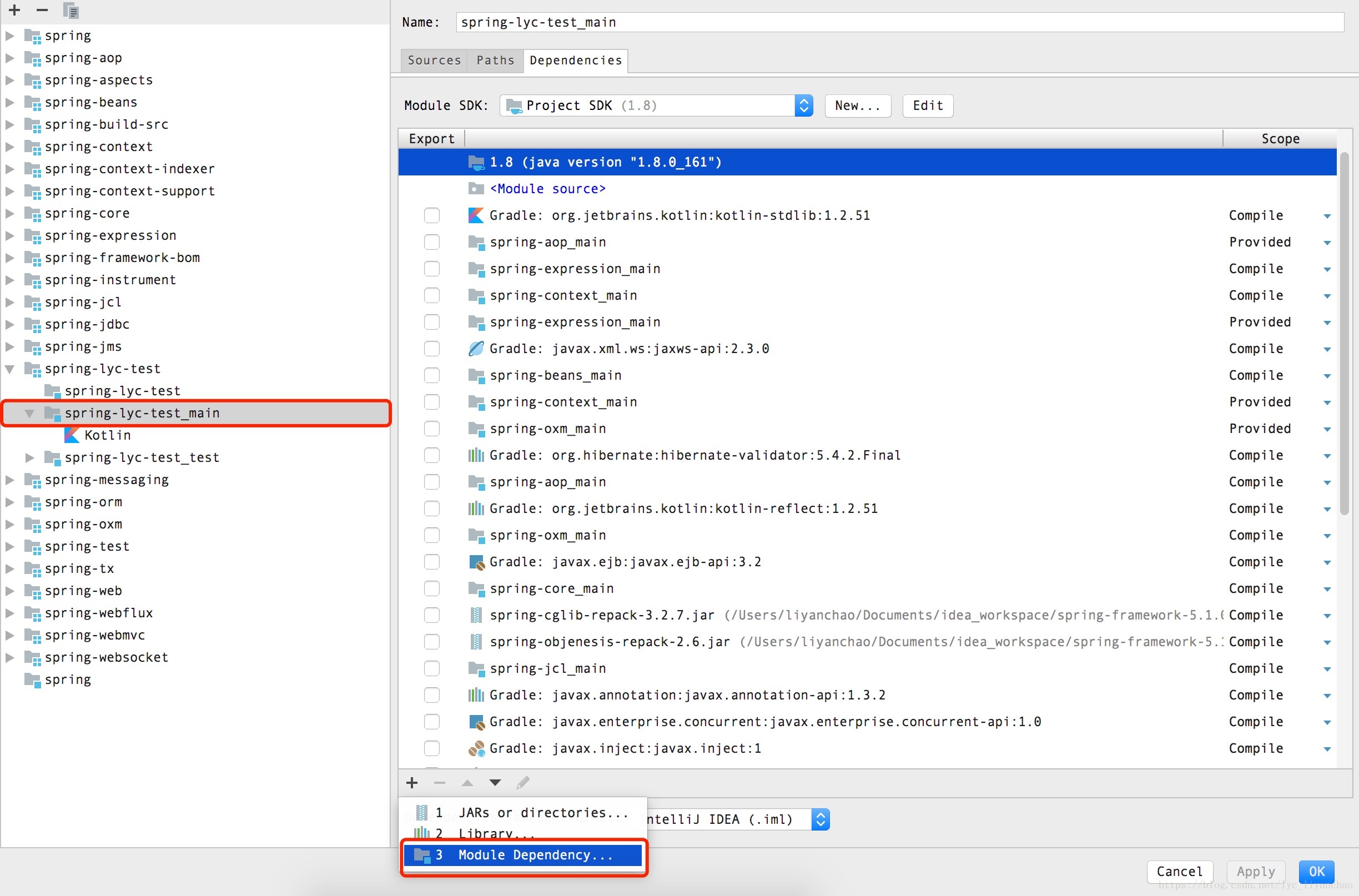Click the spring-objenesis-repack jar icon
This screenshot has height=896, width=1359.
pyautogui.click(x=475, y=642)
